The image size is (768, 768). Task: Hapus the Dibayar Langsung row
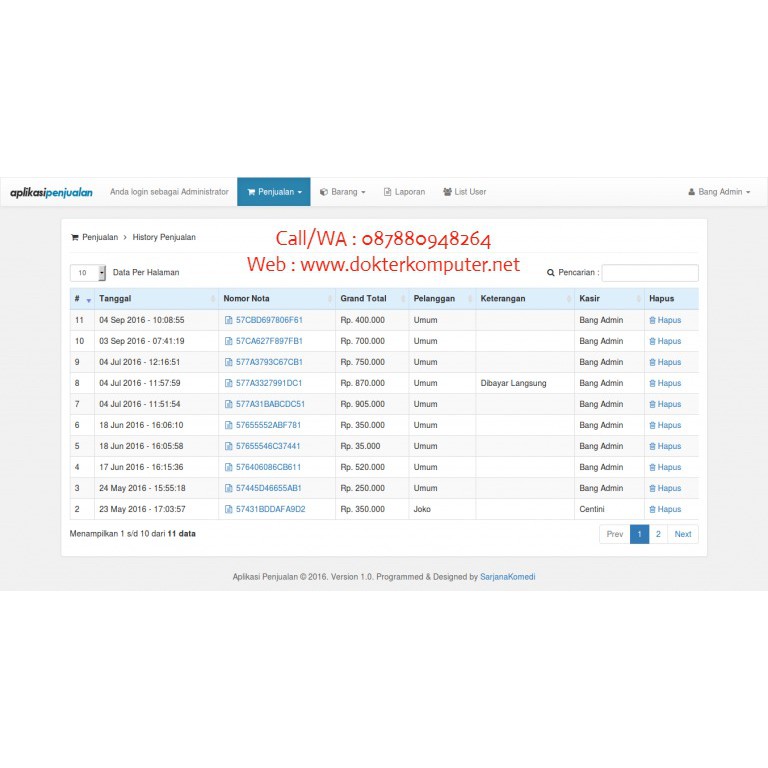pos(665,384)
